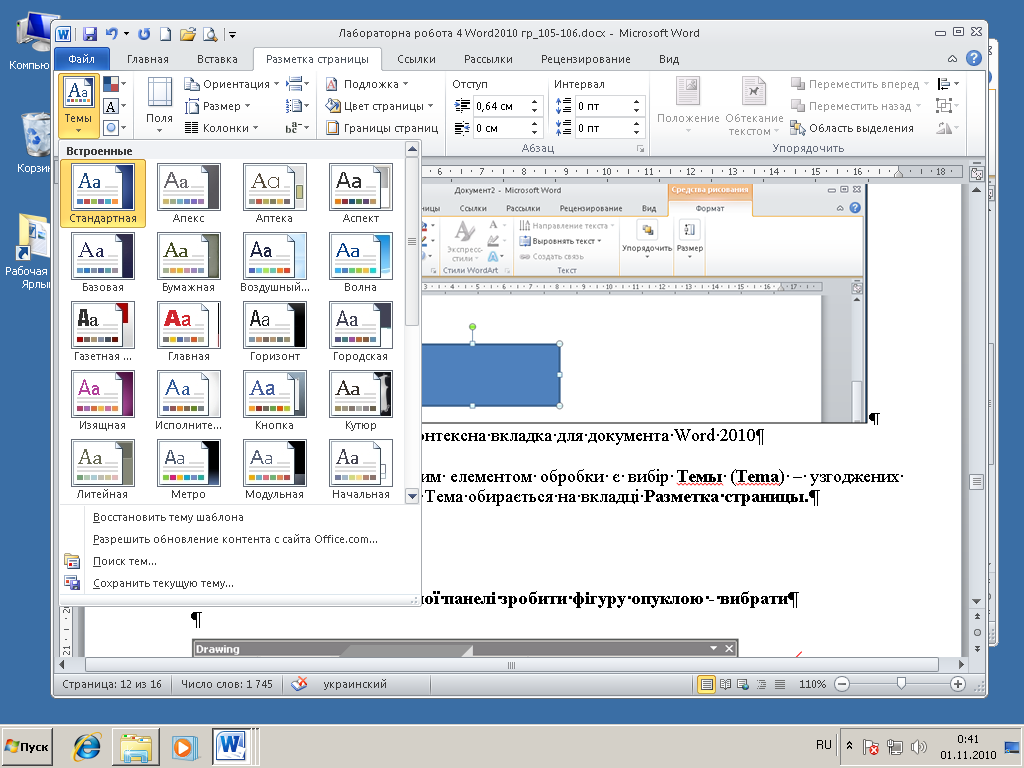This screenshot has height=768, width=1024.
Task: Open the hyphenation icon
Action: click(x=298, y=128)
